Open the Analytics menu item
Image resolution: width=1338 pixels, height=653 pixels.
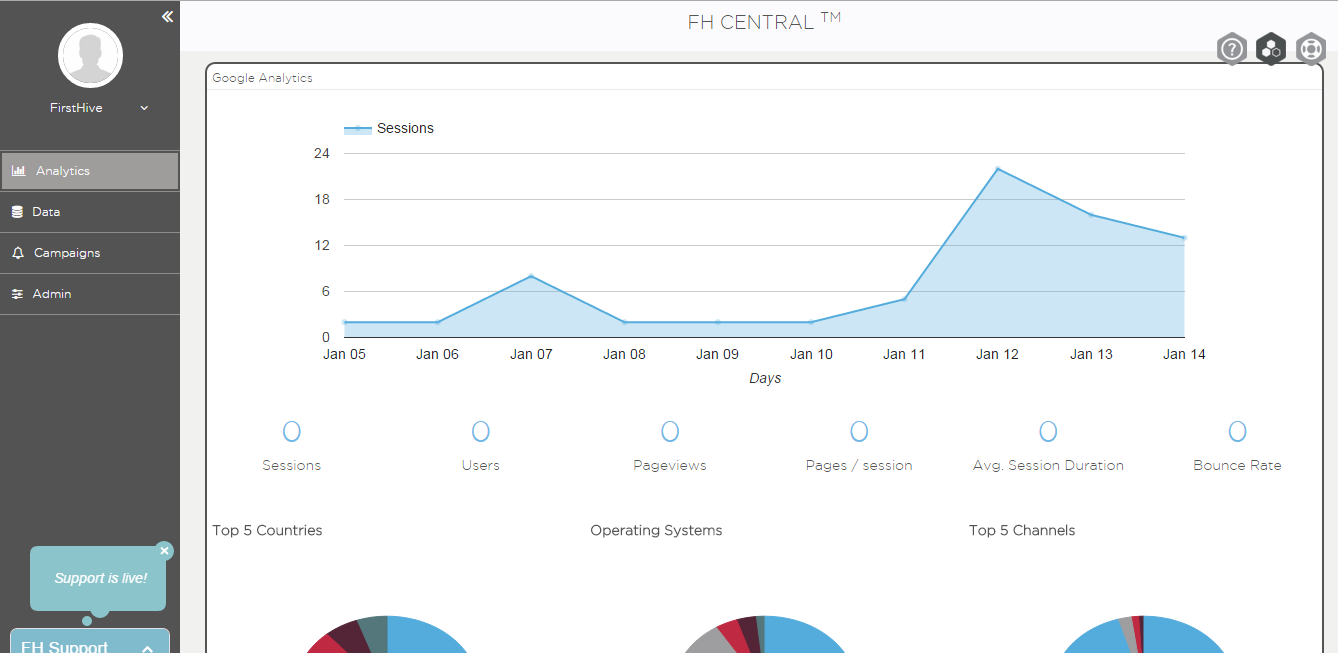coord(90,171)
